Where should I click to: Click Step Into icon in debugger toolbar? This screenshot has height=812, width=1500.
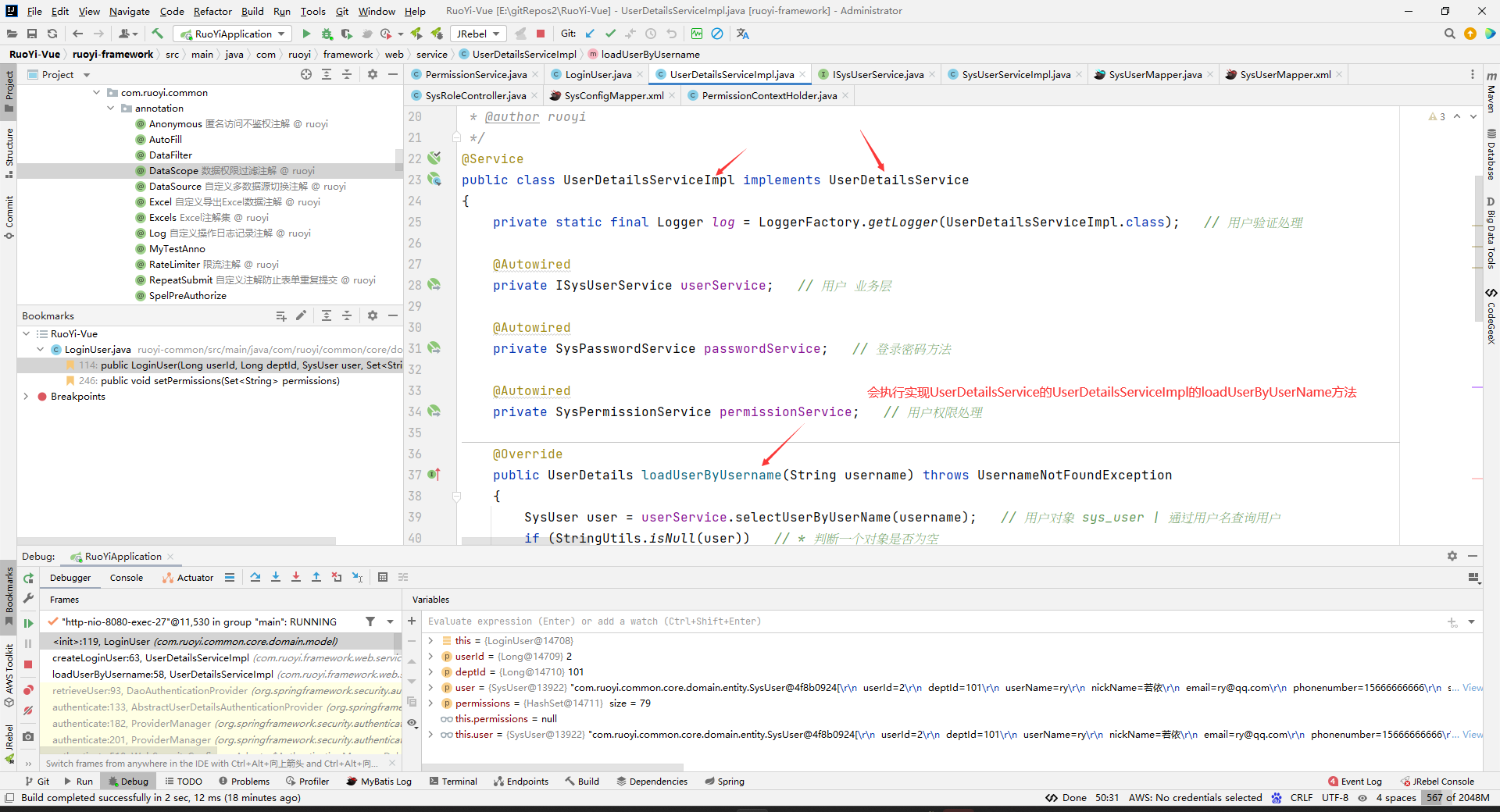(276, 577)
